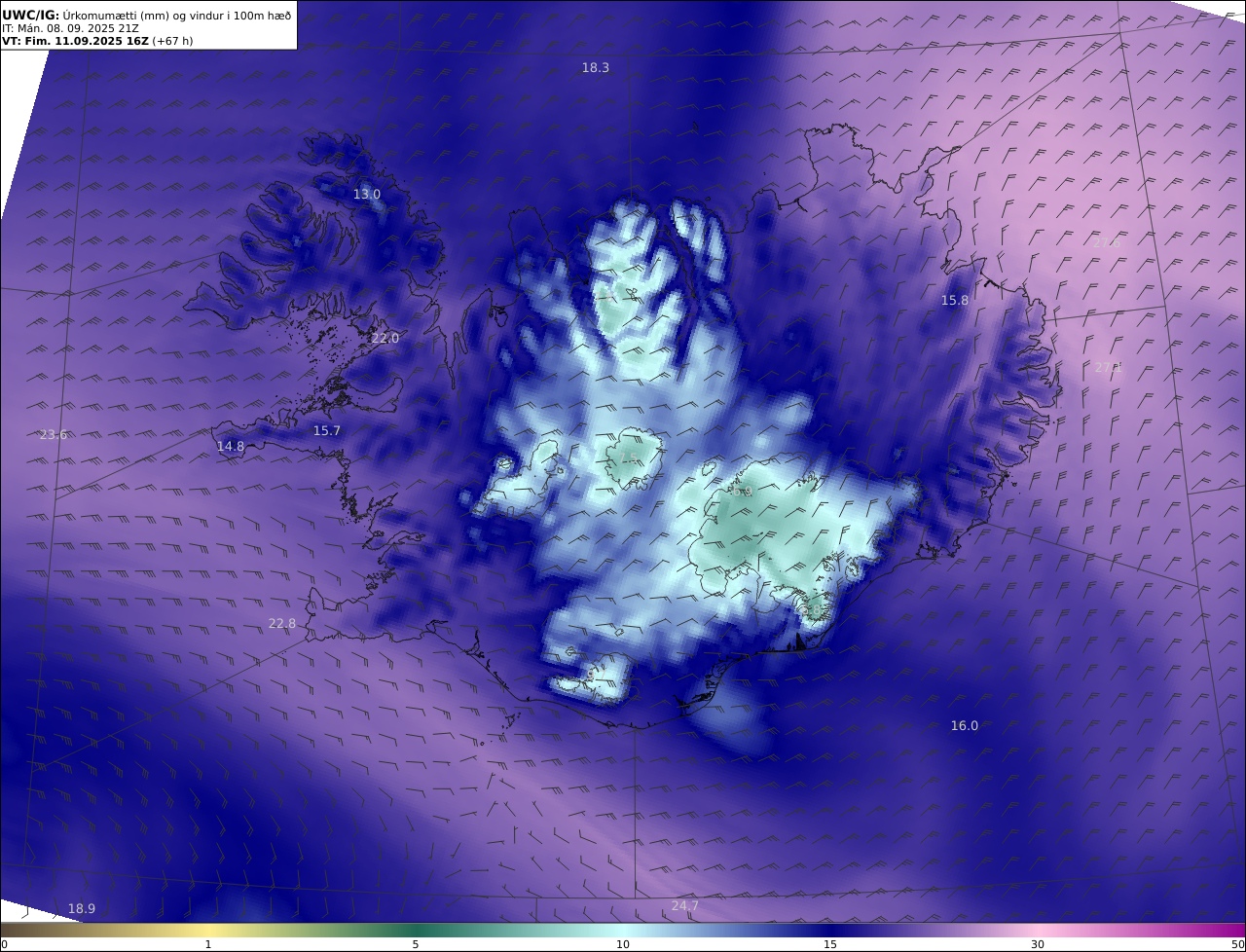Click the 13.0 value label
Viewport: 1246px width, 952px height.
pos(367,194)
